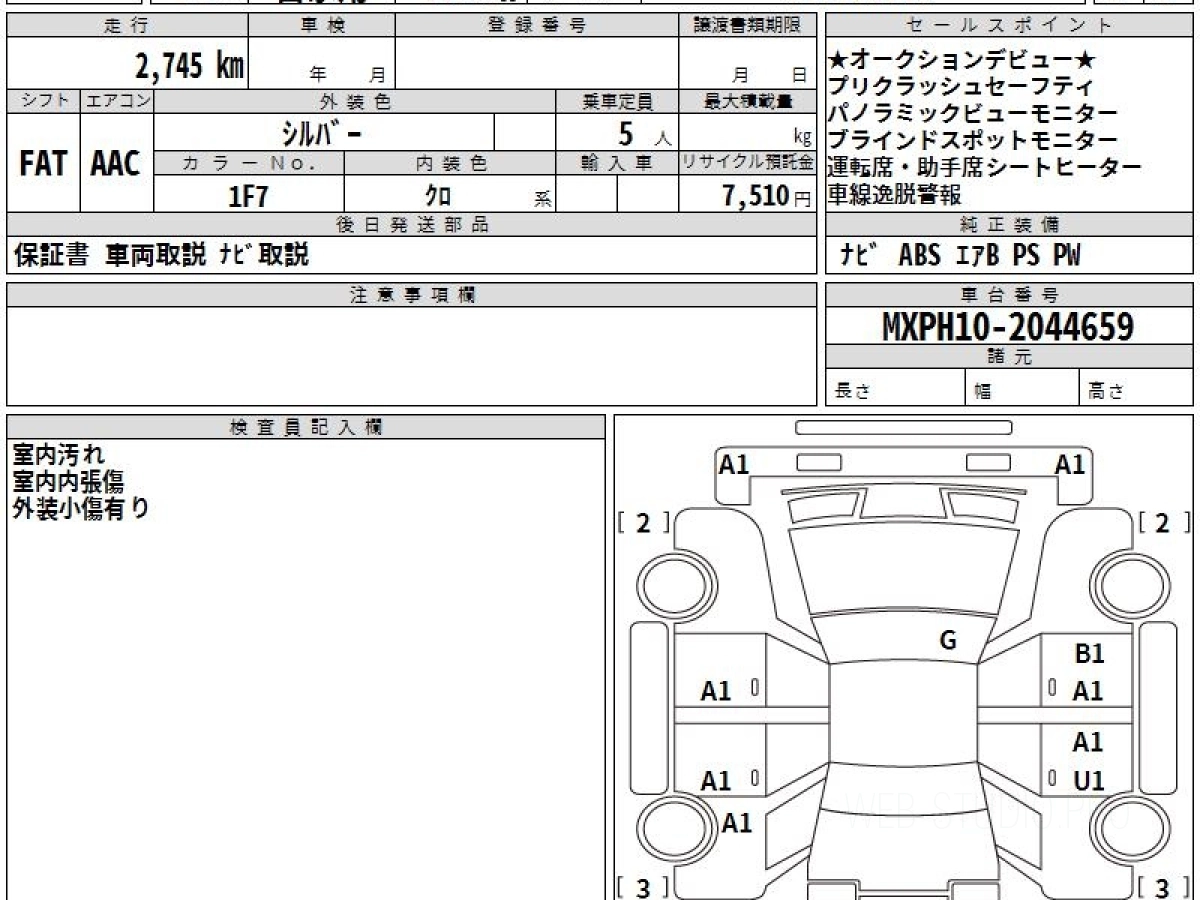Click the A1 mark directly below B1
1200x900 pixels.
(1088, 691)
